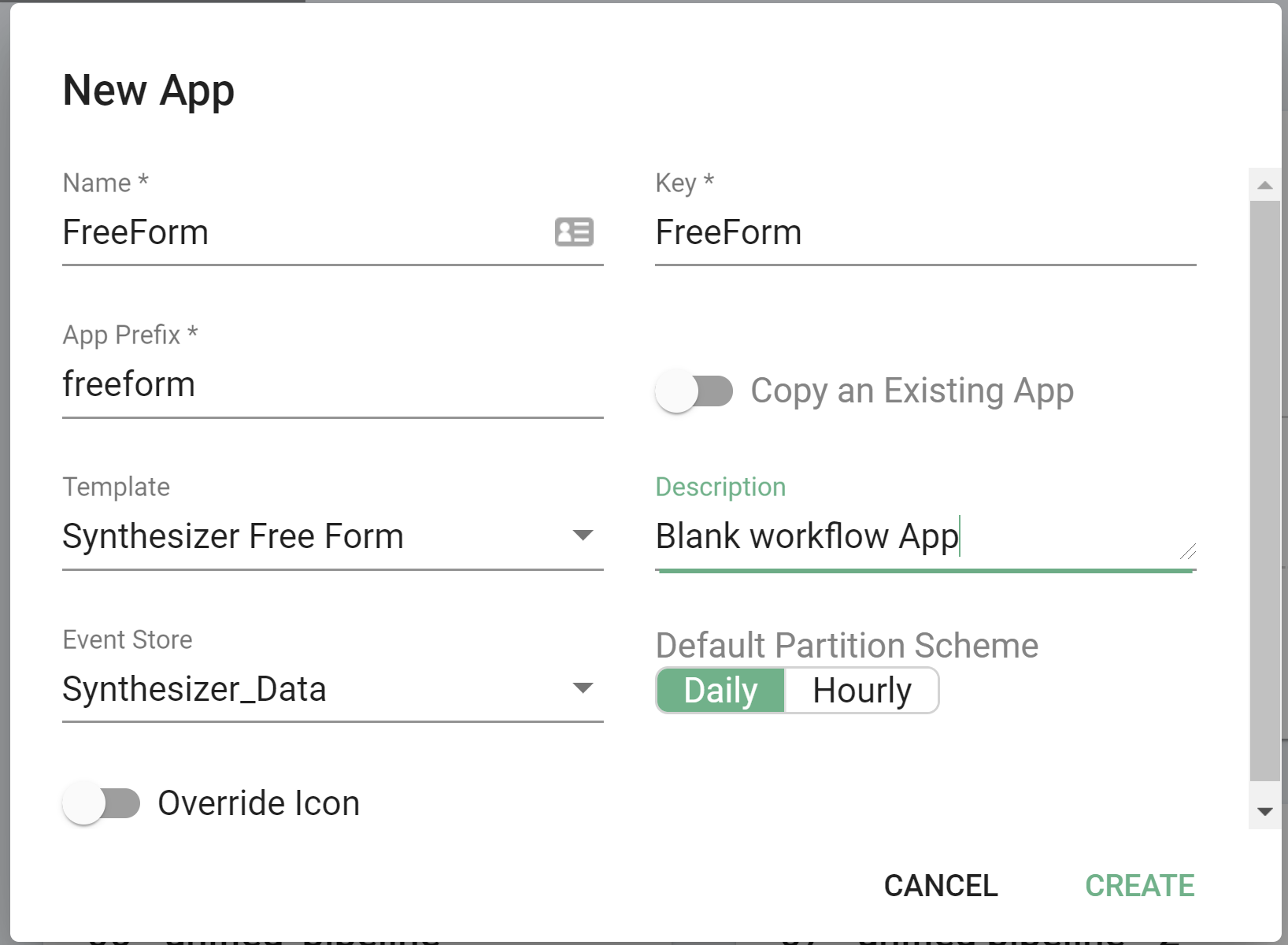Open the Template dropdown arrow

583,536
